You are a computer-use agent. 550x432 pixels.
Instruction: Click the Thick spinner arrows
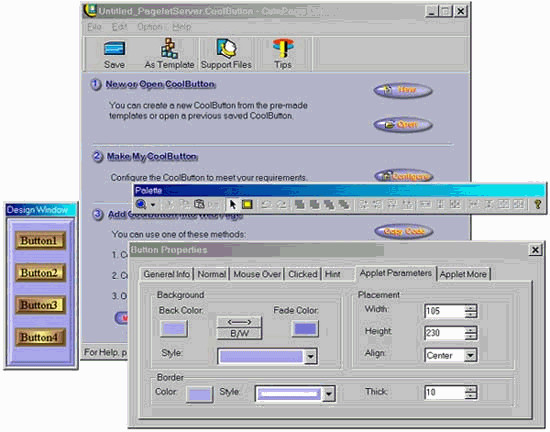pyautogui.click(x=470, y=392)
